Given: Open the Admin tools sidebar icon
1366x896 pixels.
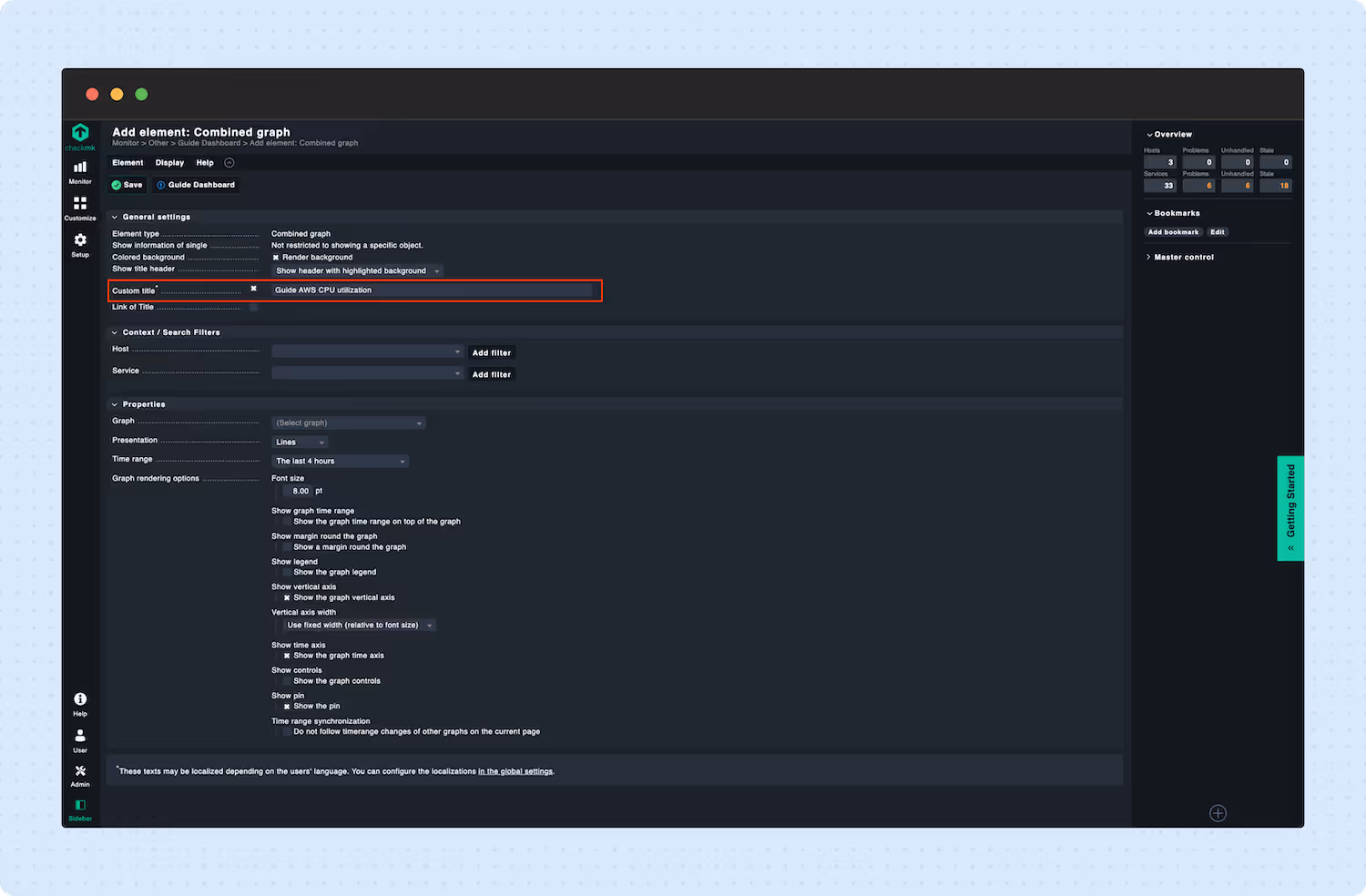Looking at the screenshot, I should (80, 773).
